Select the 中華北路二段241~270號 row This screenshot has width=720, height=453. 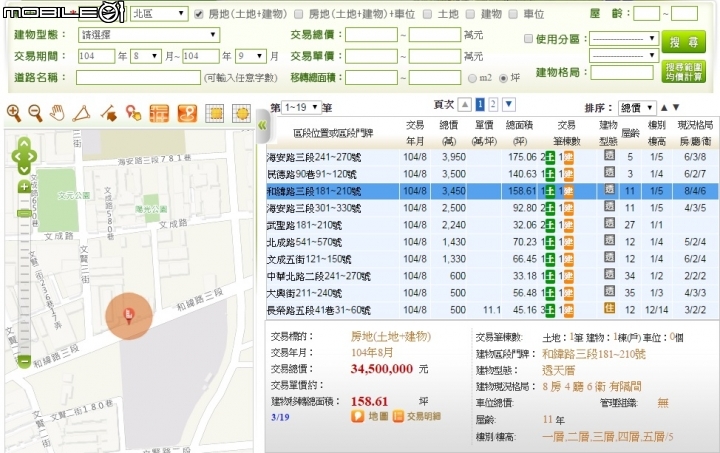pos(492,276)
